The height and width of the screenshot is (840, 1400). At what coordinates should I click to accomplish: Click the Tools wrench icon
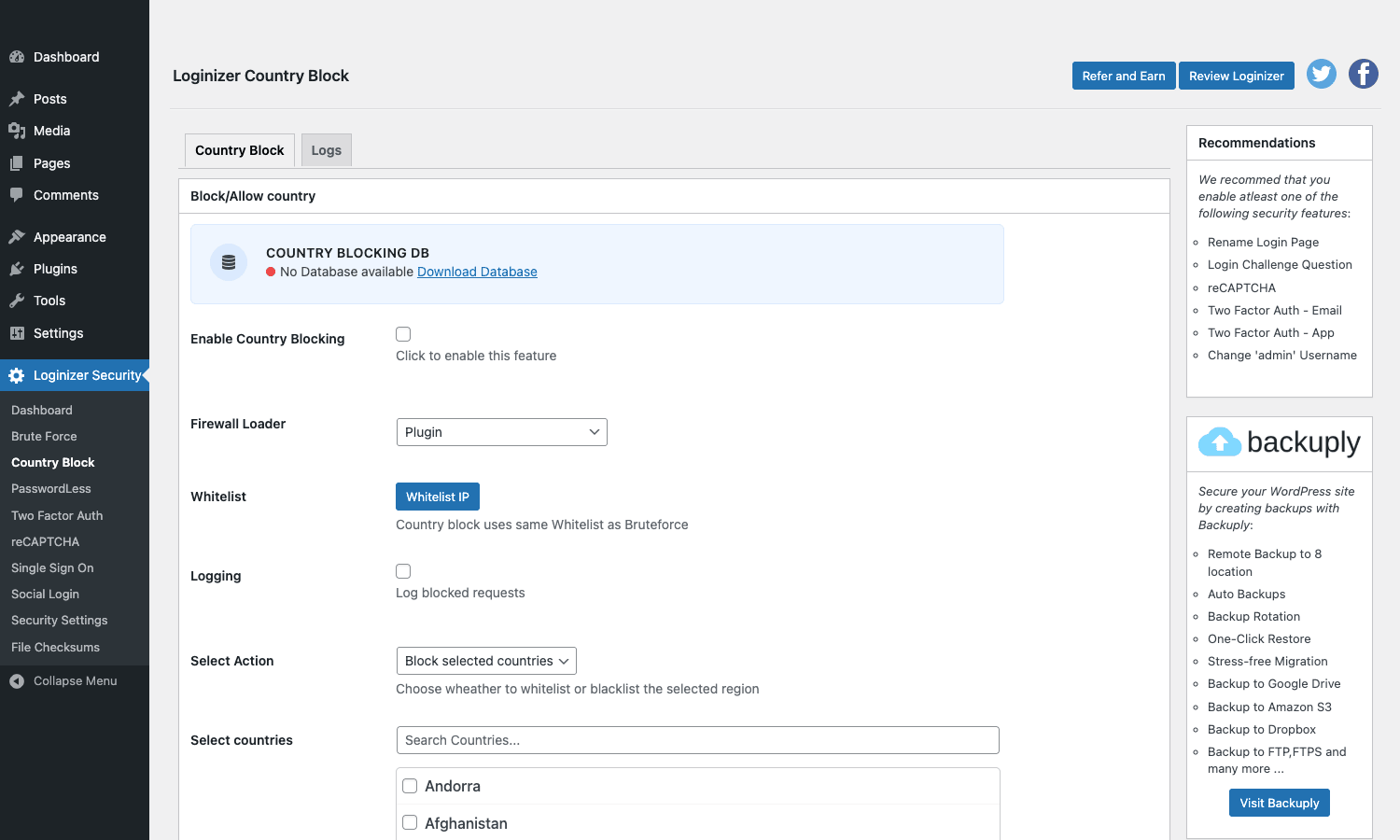click(17, 301)
